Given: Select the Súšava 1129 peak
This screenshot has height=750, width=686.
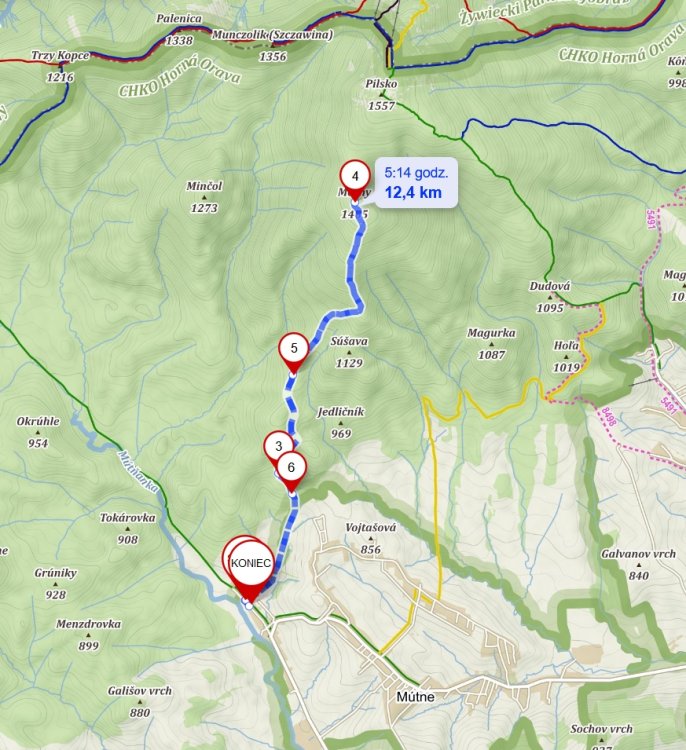Looking at the screenshot, I should 349,352.
